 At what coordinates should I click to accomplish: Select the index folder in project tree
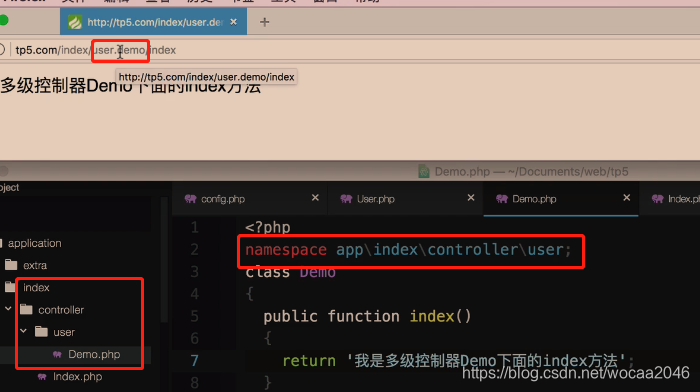(36, 288)
